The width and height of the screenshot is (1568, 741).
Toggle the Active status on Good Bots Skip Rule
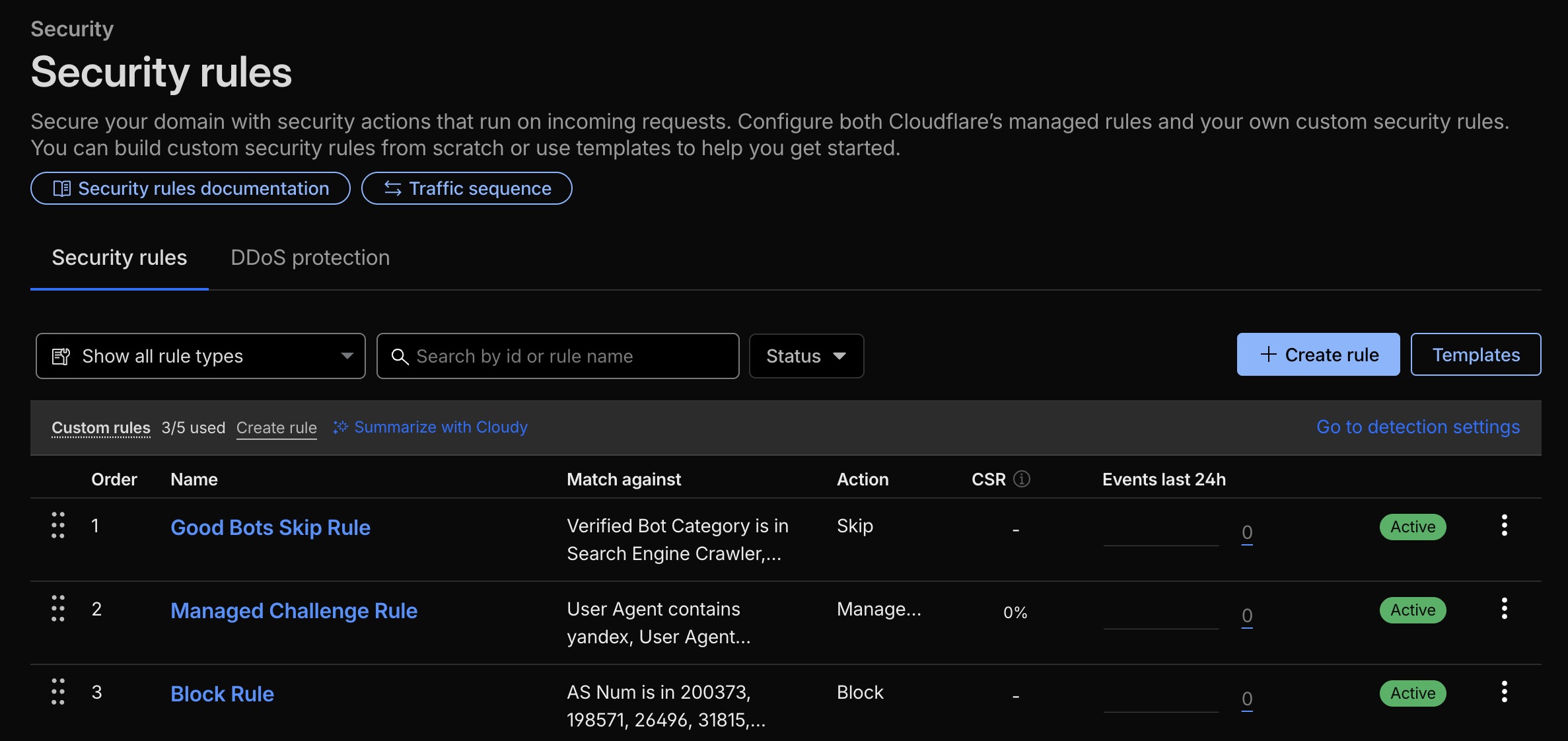pos(1412,526)
